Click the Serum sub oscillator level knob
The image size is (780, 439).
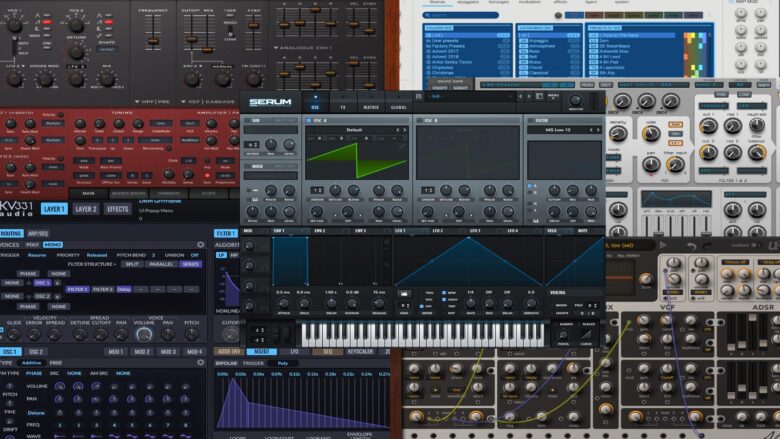click(x=289, y=145)
